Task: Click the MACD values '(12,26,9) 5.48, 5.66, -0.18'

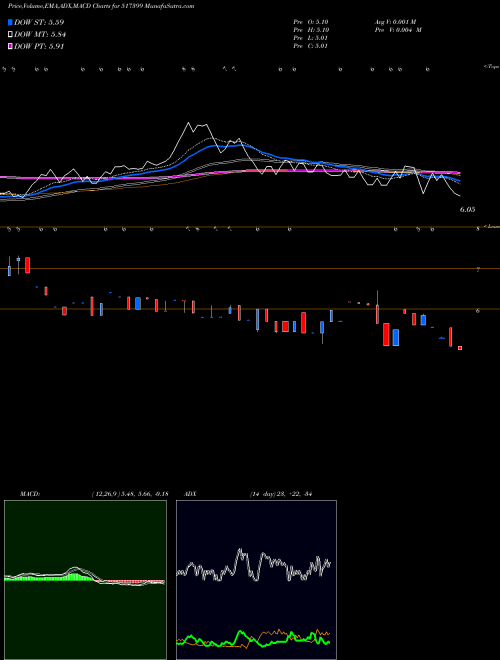Action: [x=130, y=494]
